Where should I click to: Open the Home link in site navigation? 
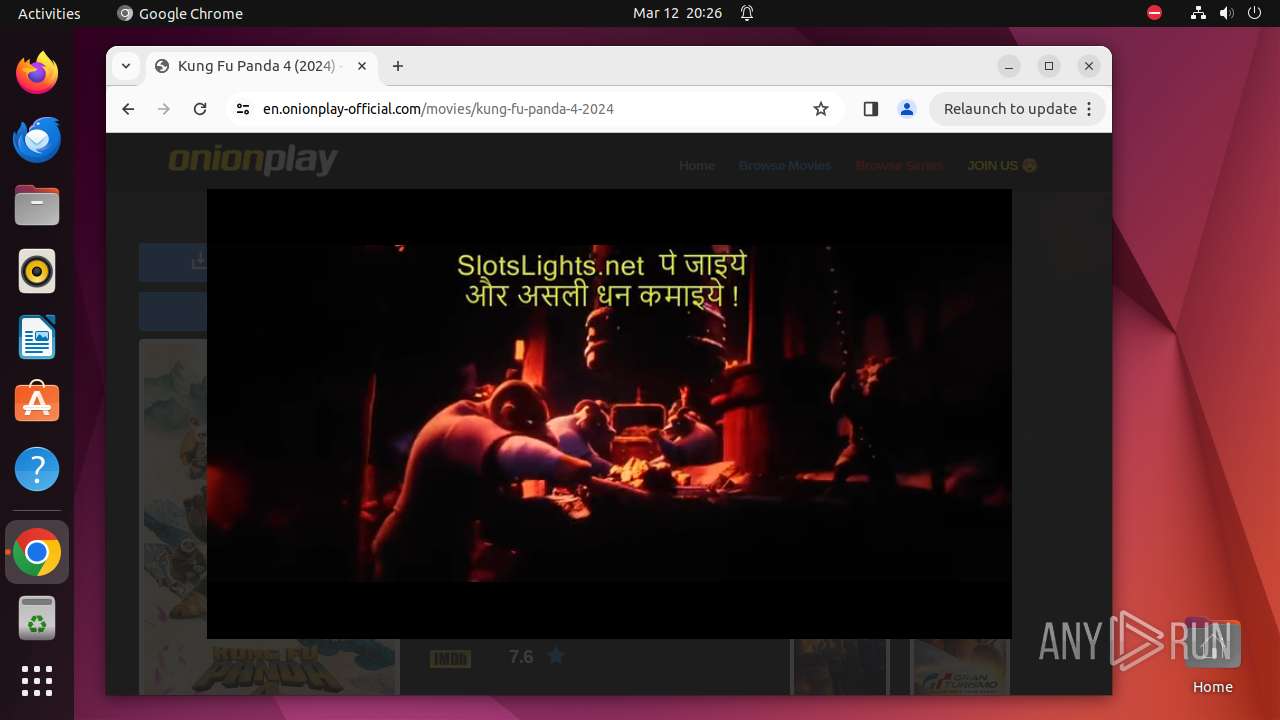pos(697,165)
